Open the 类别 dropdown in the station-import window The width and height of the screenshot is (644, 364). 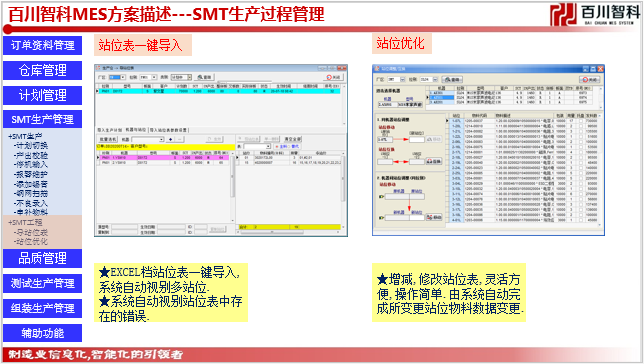click(x=181, y=77)
